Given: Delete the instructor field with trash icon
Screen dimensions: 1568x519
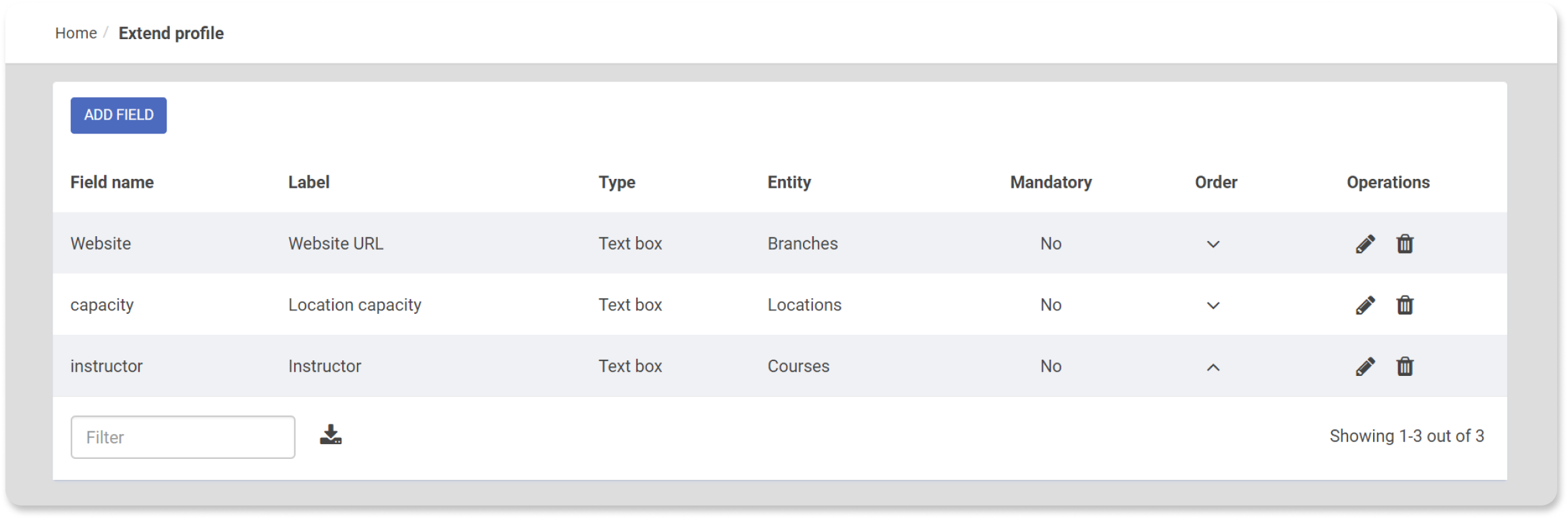Looking at the screenshot, I should pyautogui.click(x=1405, y=366).
